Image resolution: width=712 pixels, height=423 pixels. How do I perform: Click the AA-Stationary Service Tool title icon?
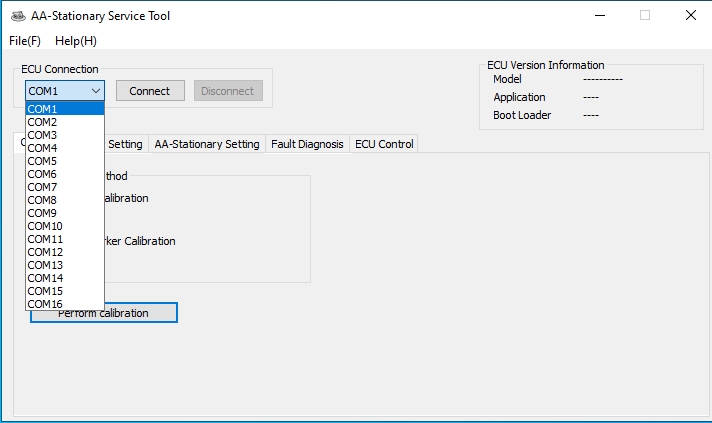click(x=18, y=16)
